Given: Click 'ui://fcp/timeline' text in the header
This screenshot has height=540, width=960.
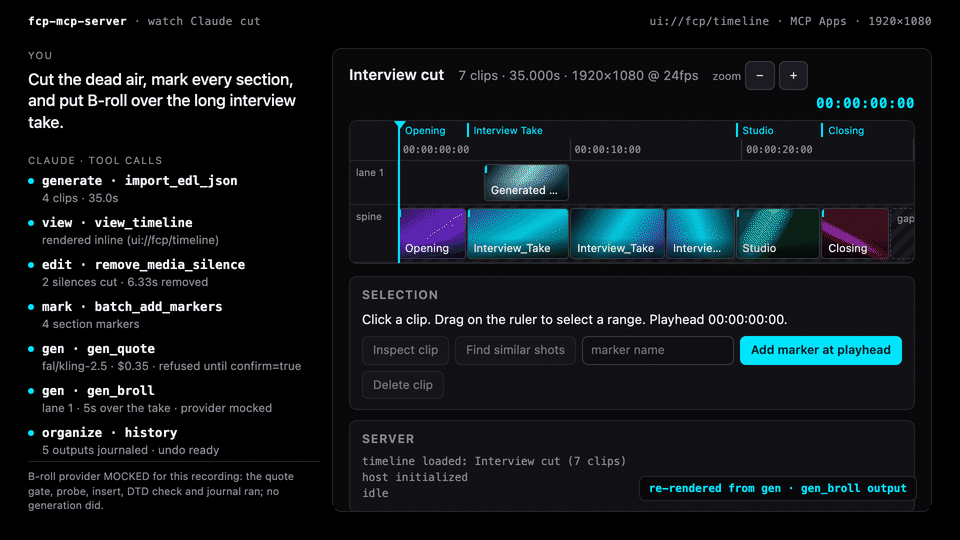Looking at the screenshot, I should [x=709, y=21].
